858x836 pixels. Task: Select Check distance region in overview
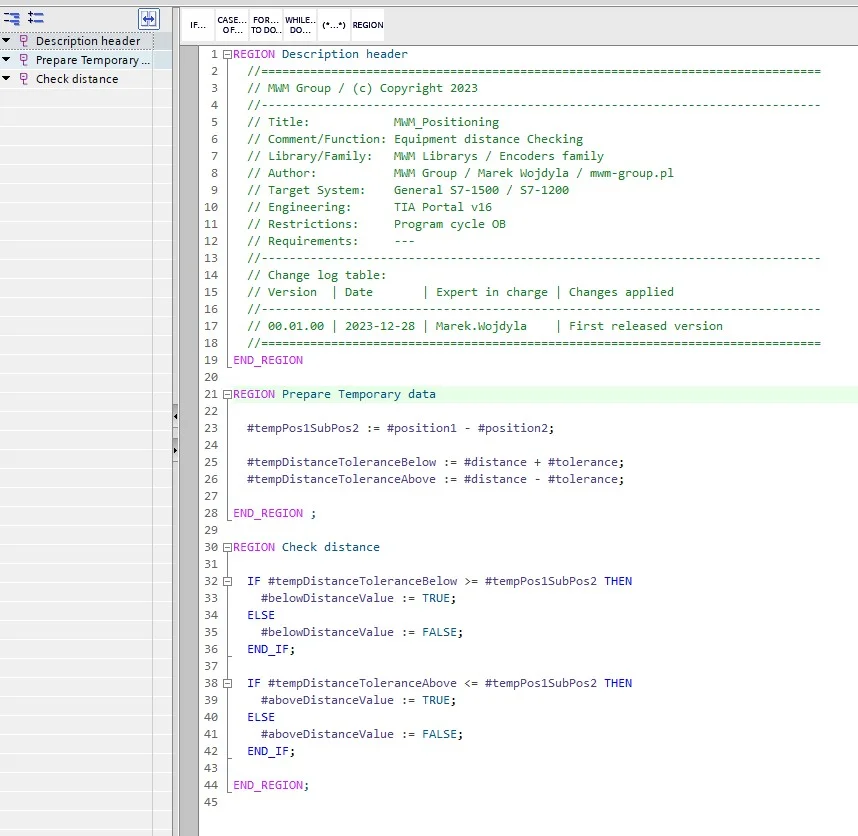coord(77,79)
